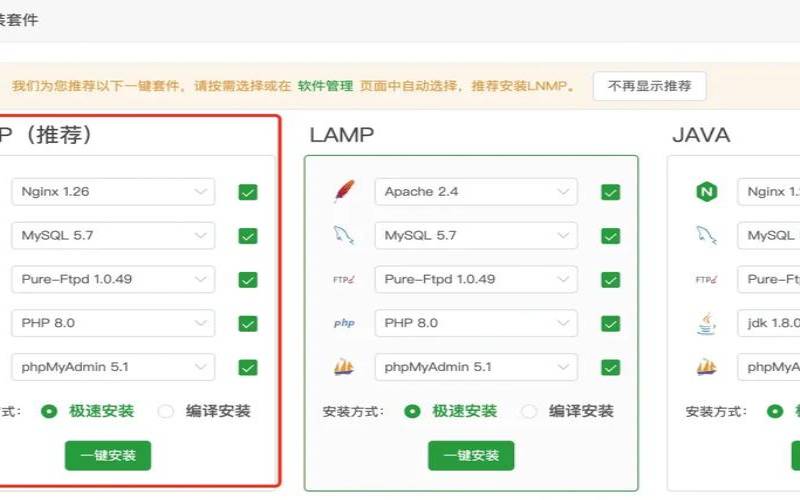Open PHP 8.0 dropdown in LAMP suite
Viewport: 800px width, 500px height.
pyautogui.click(x=476, y=323)
